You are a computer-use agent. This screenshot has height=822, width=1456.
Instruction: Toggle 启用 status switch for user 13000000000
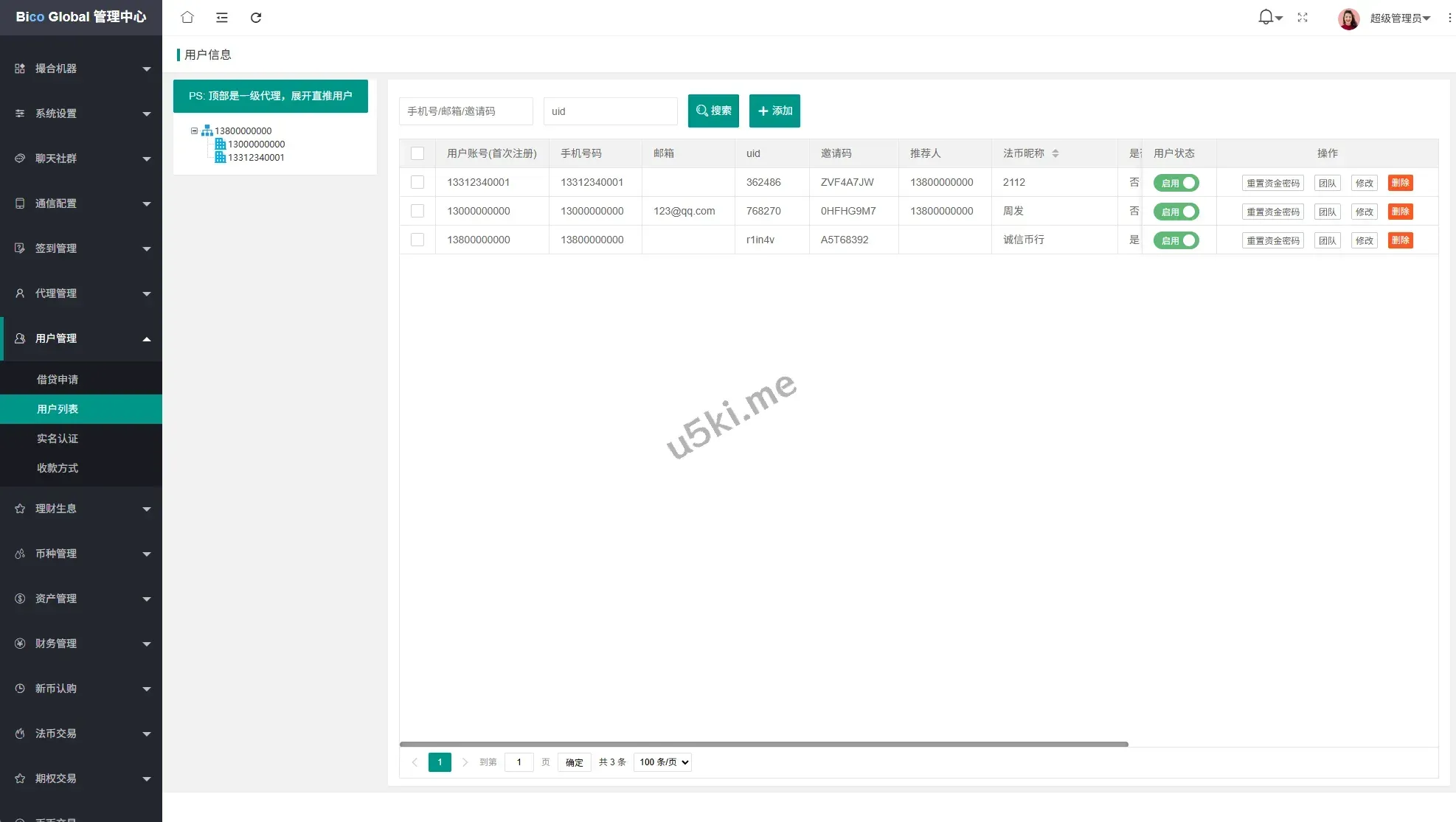coord(1176,212)
